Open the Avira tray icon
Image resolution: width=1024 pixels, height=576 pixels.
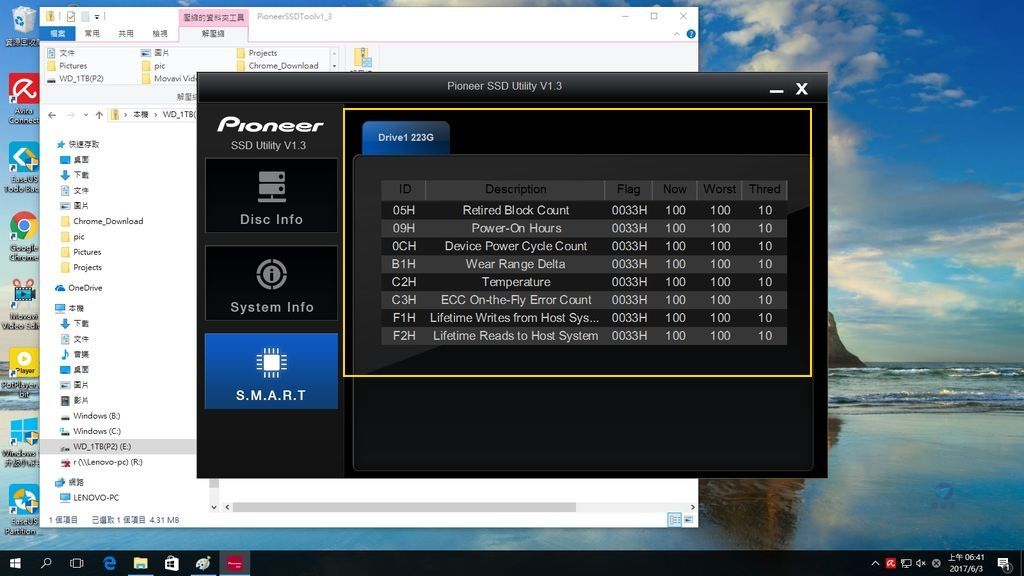891,563
